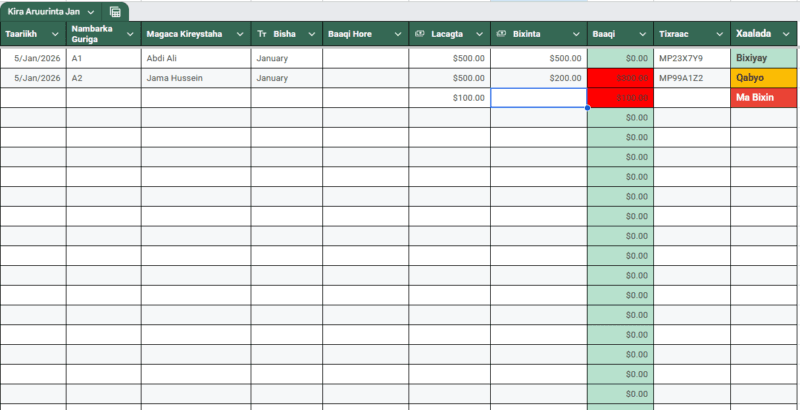Click the text type icon in Bisha header
This screenshot has width=800, height=410.
262,34
